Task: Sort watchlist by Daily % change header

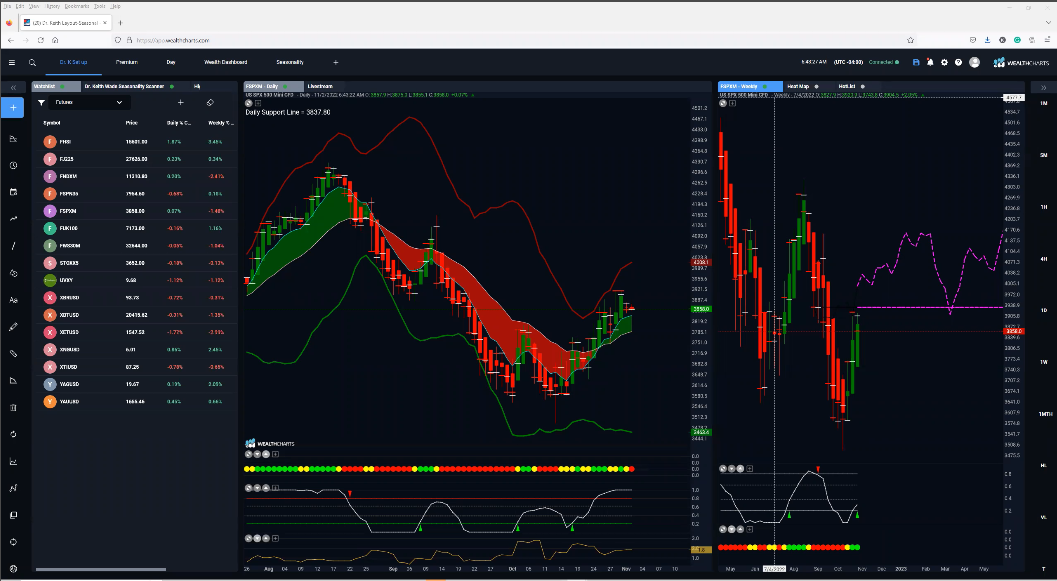Action: point(179,123)
